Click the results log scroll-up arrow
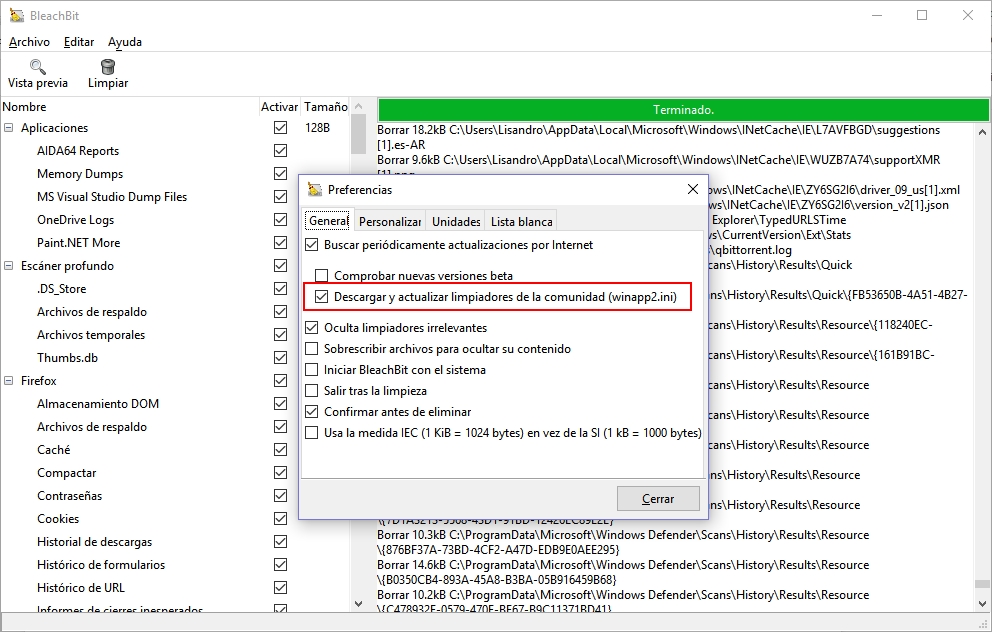The height and width of the screenshot is (632, 992). (982, 132)
